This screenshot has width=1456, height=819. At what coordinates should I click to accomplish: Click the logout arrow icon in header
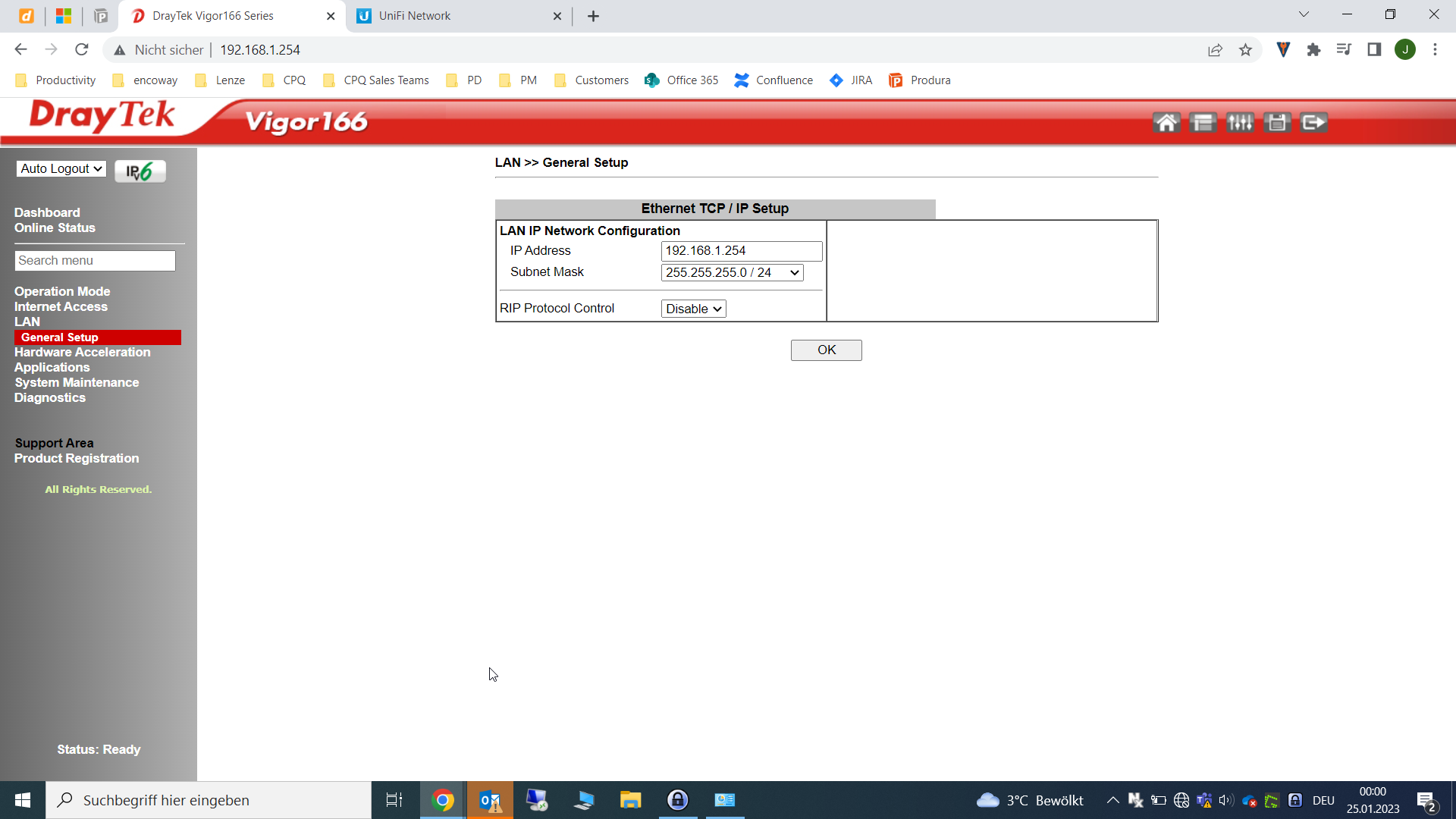1314,122
